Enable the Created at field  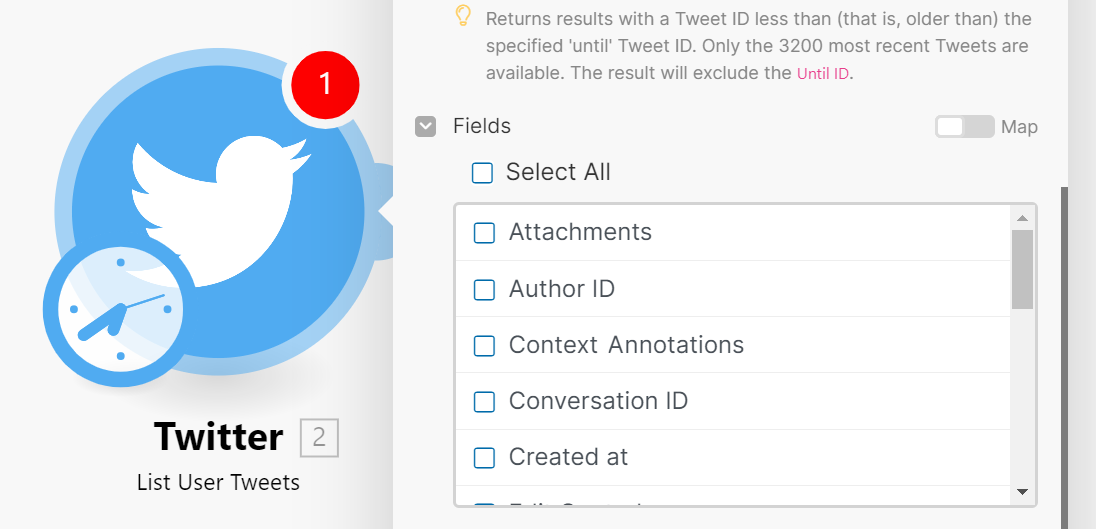tap(484, 458)
